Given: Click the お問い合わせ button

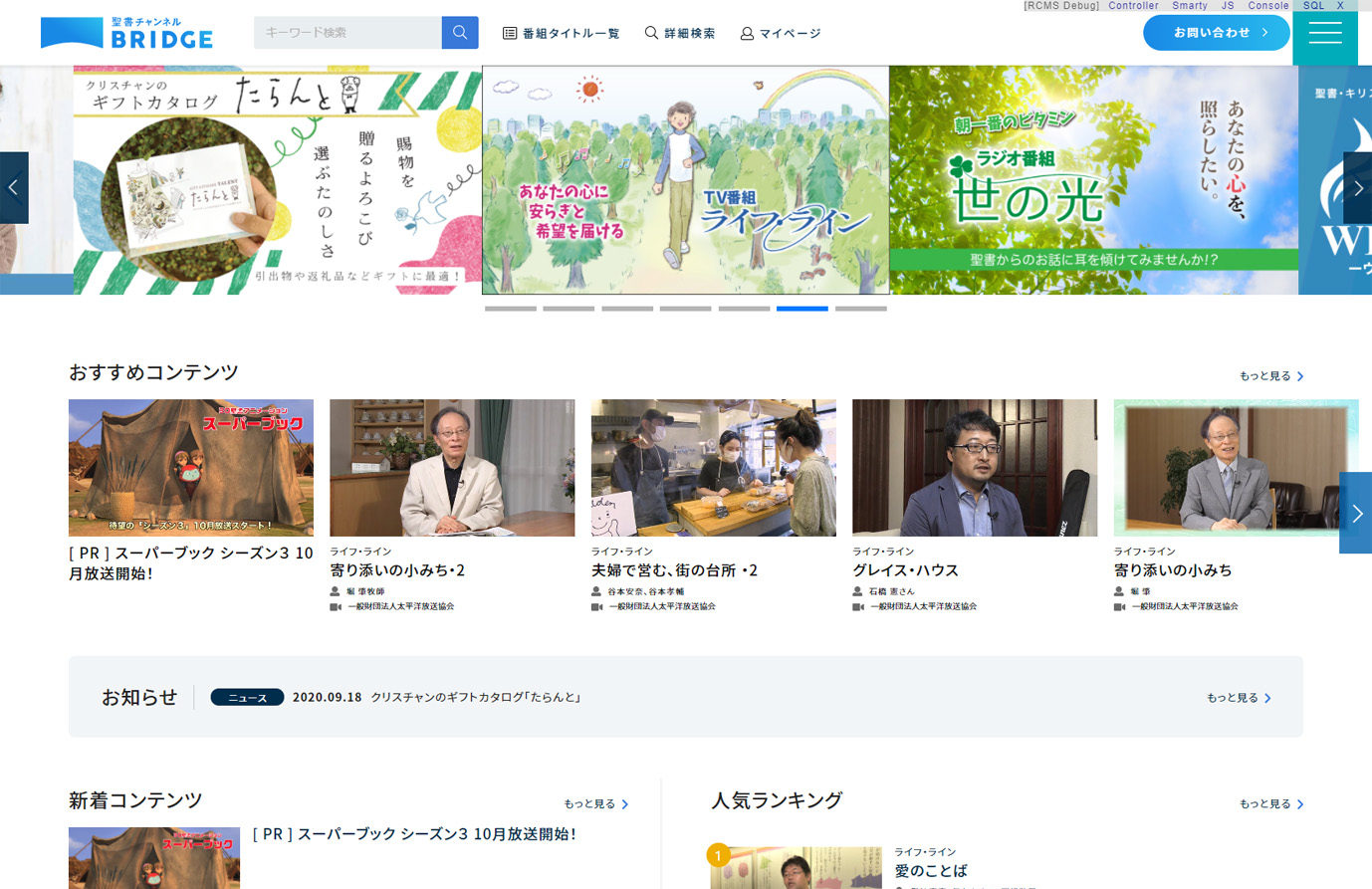Looking at the screenshot, I should click(x=1216, y=32).
